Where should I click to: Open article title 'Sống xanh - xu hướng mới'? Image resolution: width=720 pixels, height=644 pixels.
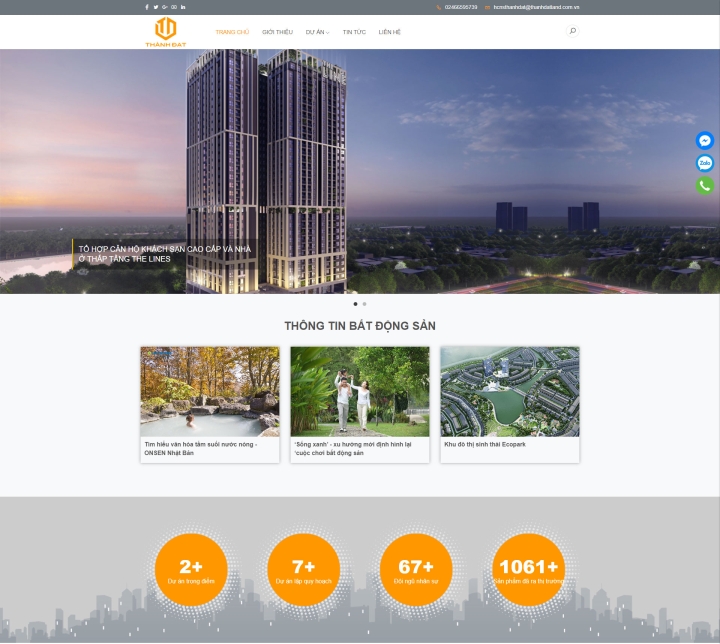(353, 449)
